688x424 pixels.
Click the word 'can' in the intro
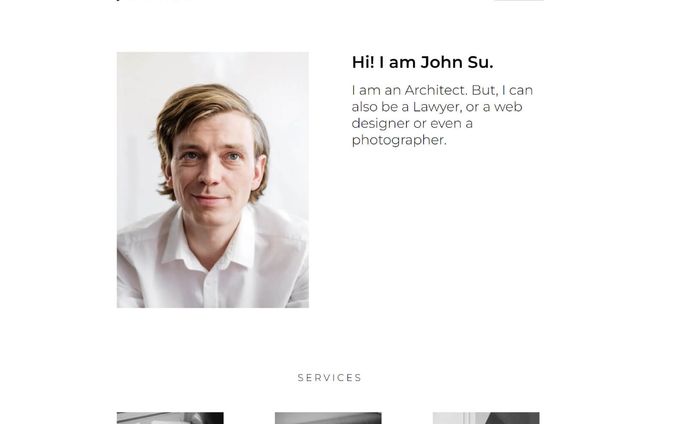(521, 90)
